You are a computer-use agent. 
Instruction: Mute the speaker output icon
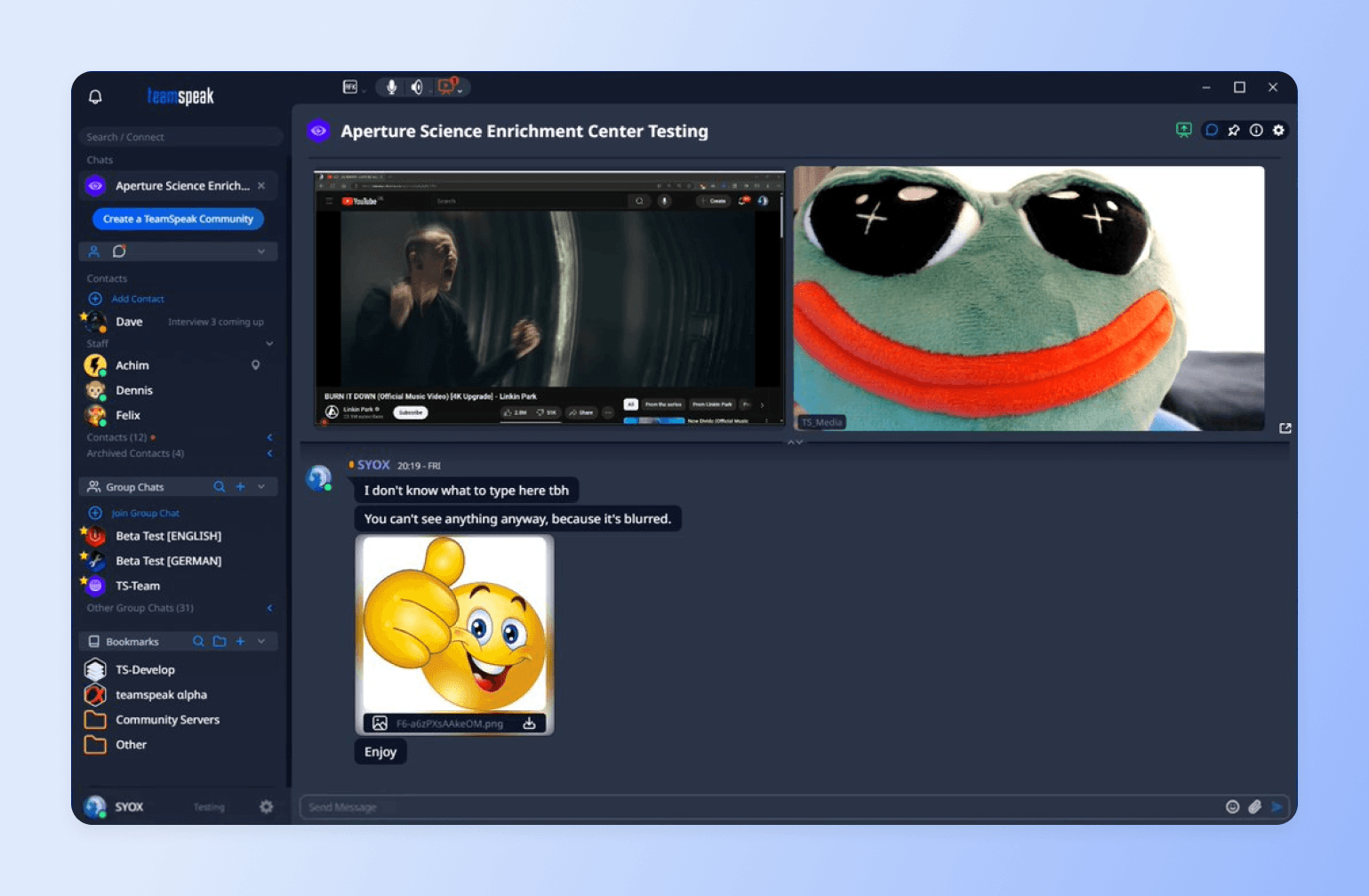click(418, 86)
